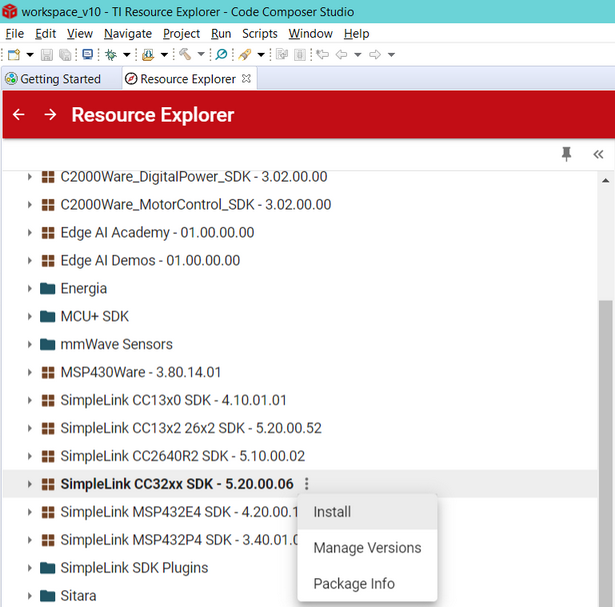Screen dimensions: 615x607
Task: Select the Resource Explorer tab
Action: coord(188,79)
